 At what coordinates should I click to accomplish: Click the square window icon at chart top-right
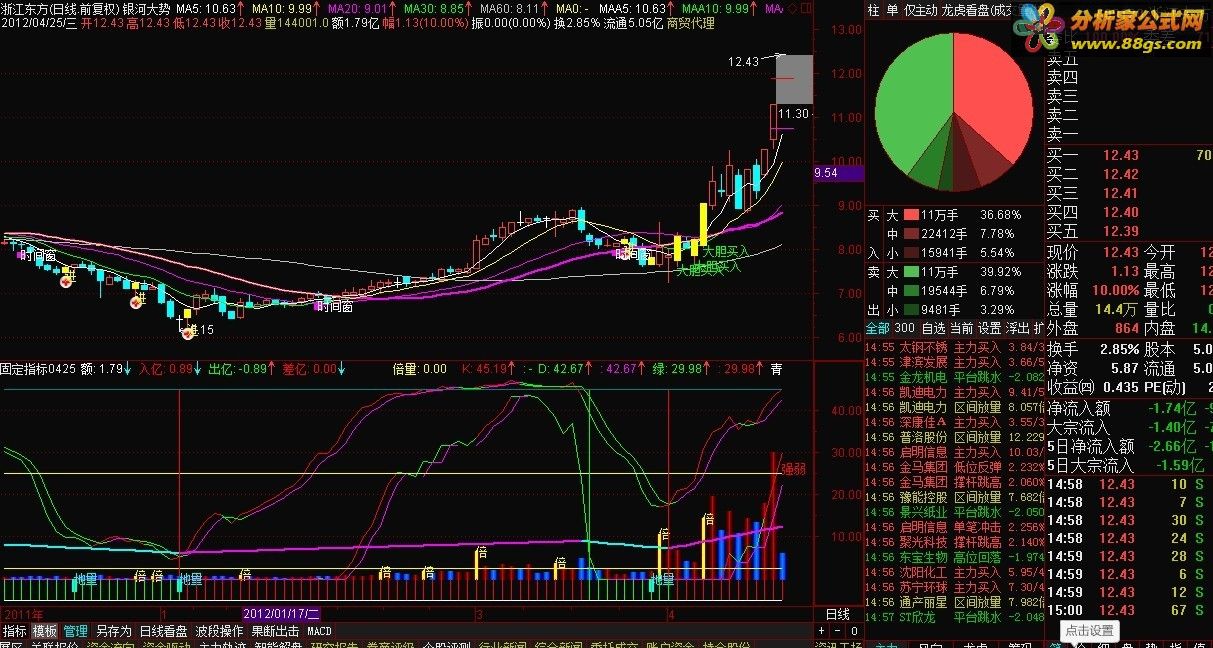pyautogui.click(x=806, y=8)
